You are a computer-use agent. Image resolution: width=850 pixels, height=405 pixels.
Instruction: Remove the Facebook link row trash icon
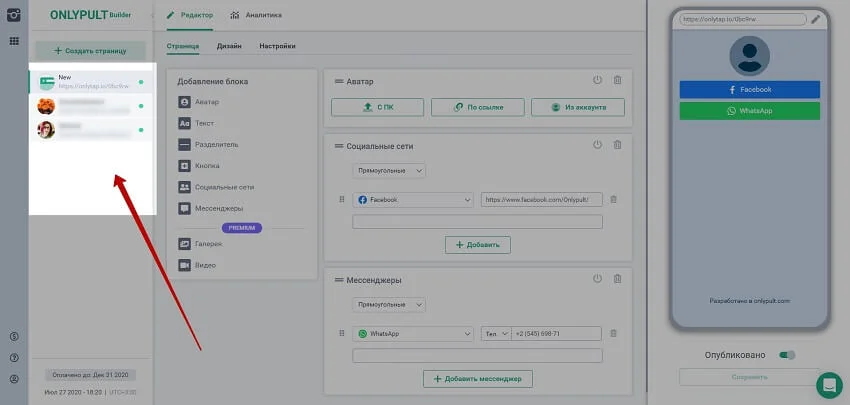tap(613, 199)
